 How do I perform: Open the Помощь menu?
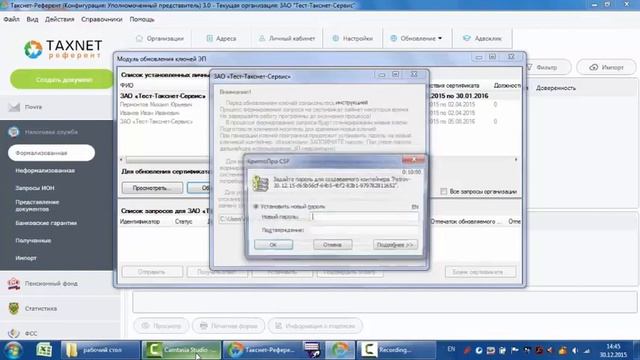tap(142, 19)
